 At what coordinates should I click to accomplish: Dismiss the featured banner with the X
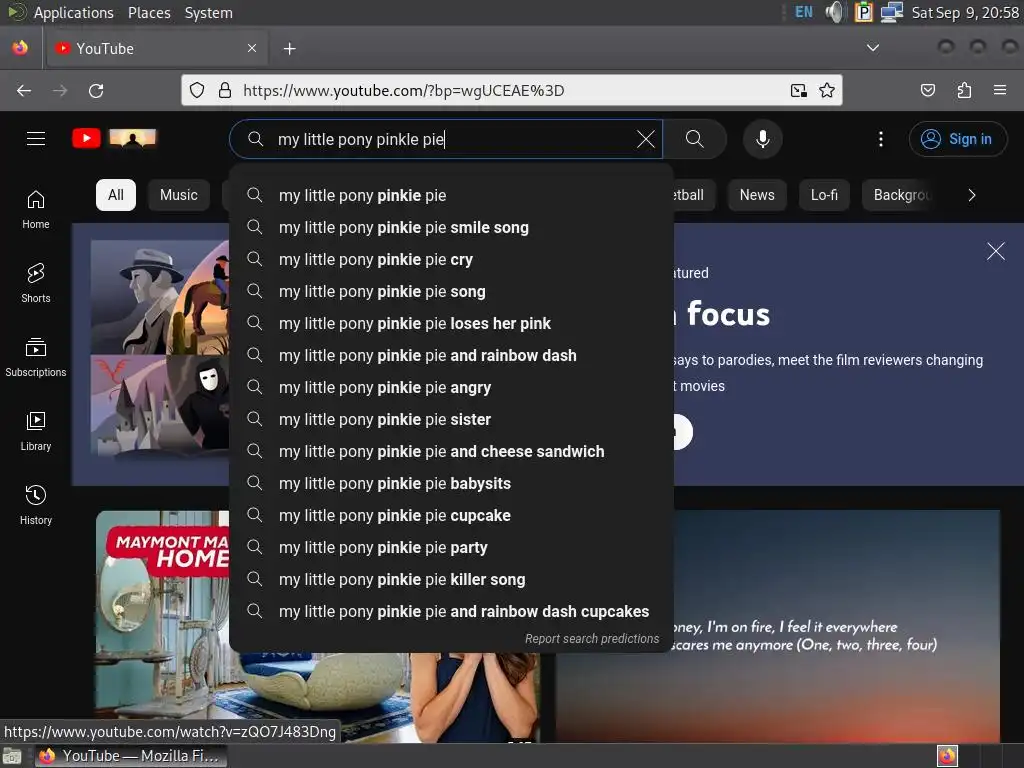(x=995, y=251)
